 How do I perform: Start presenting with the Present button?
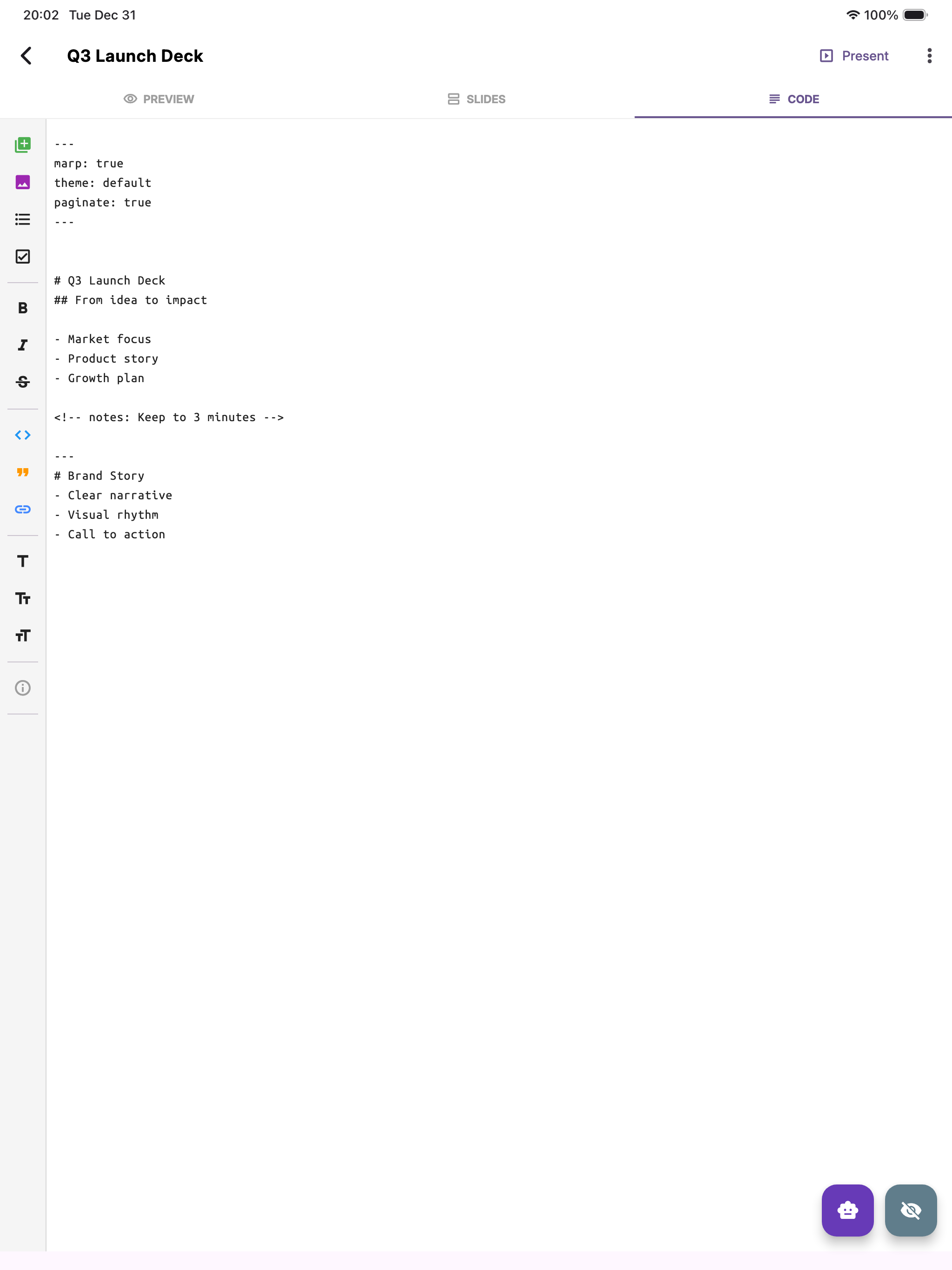click(854, 56)
